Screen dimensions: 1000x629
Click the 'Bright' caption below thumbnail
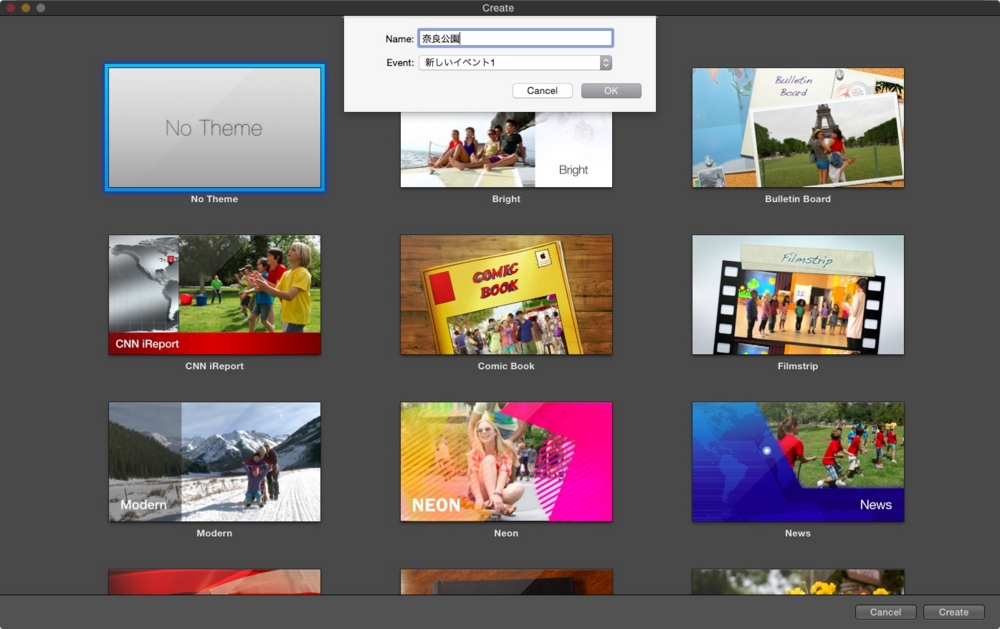506,199
